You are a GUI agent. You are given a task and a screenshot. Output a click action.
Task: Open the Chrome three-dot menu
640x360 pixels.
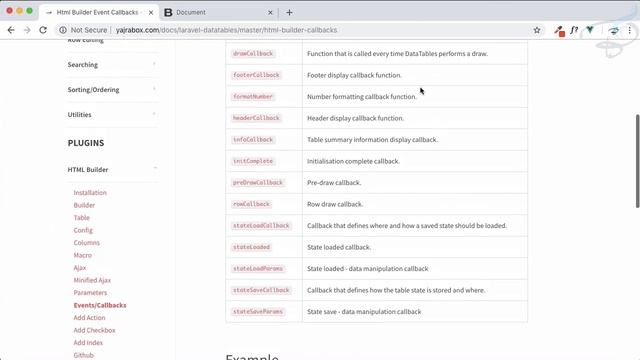629,30
